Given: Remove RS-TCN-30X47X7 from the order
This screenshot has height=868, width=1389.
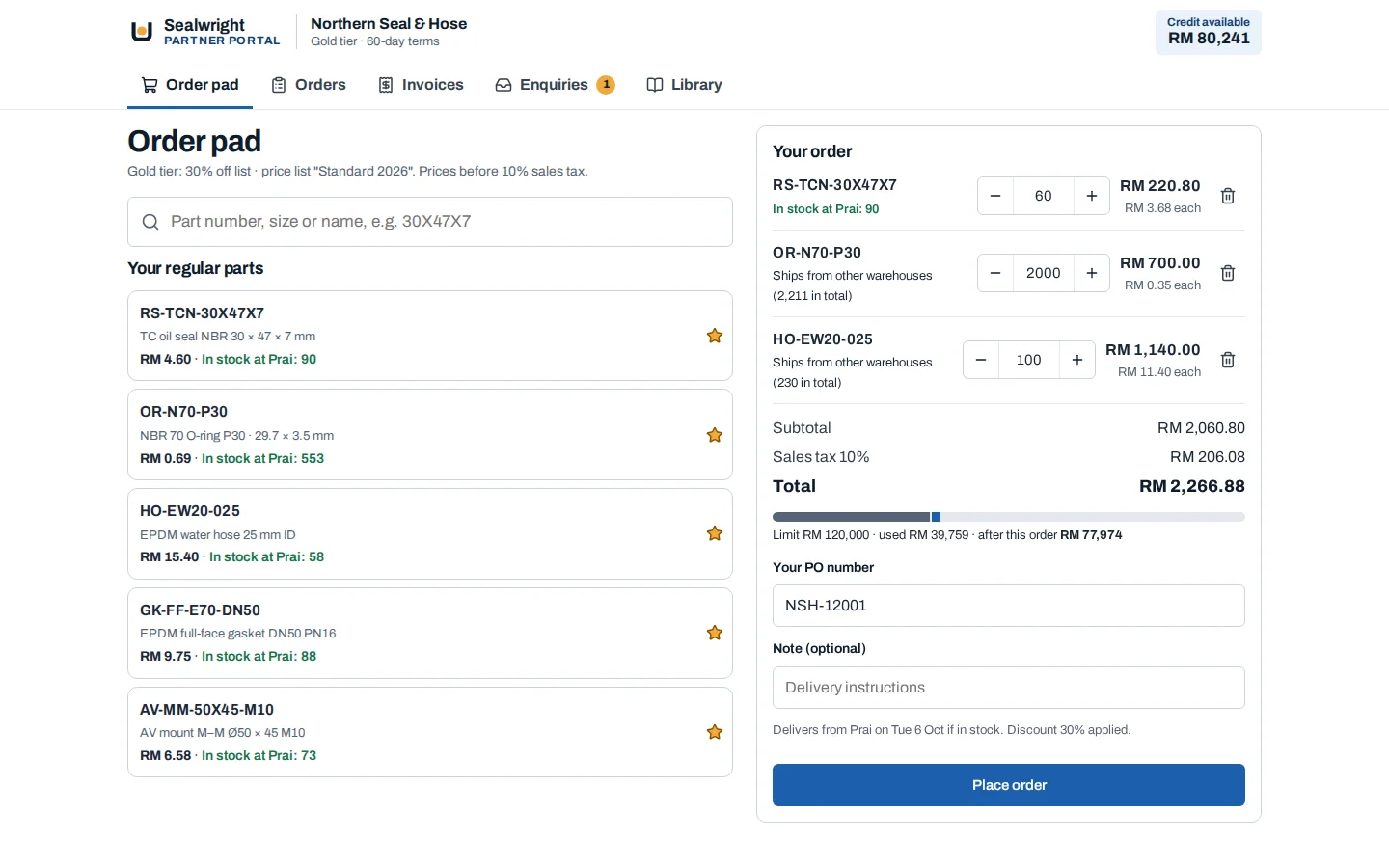Looking at the screenshot, I should (x=1228, y=196).
